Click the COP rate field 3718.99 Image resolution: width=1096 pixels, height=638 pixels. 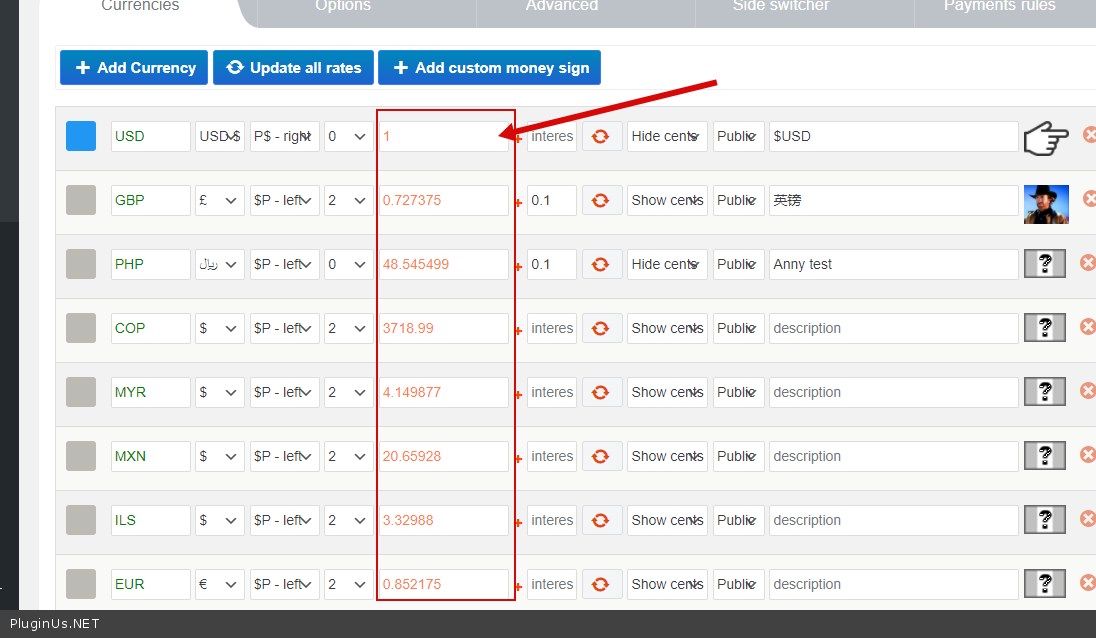(443, 328)
